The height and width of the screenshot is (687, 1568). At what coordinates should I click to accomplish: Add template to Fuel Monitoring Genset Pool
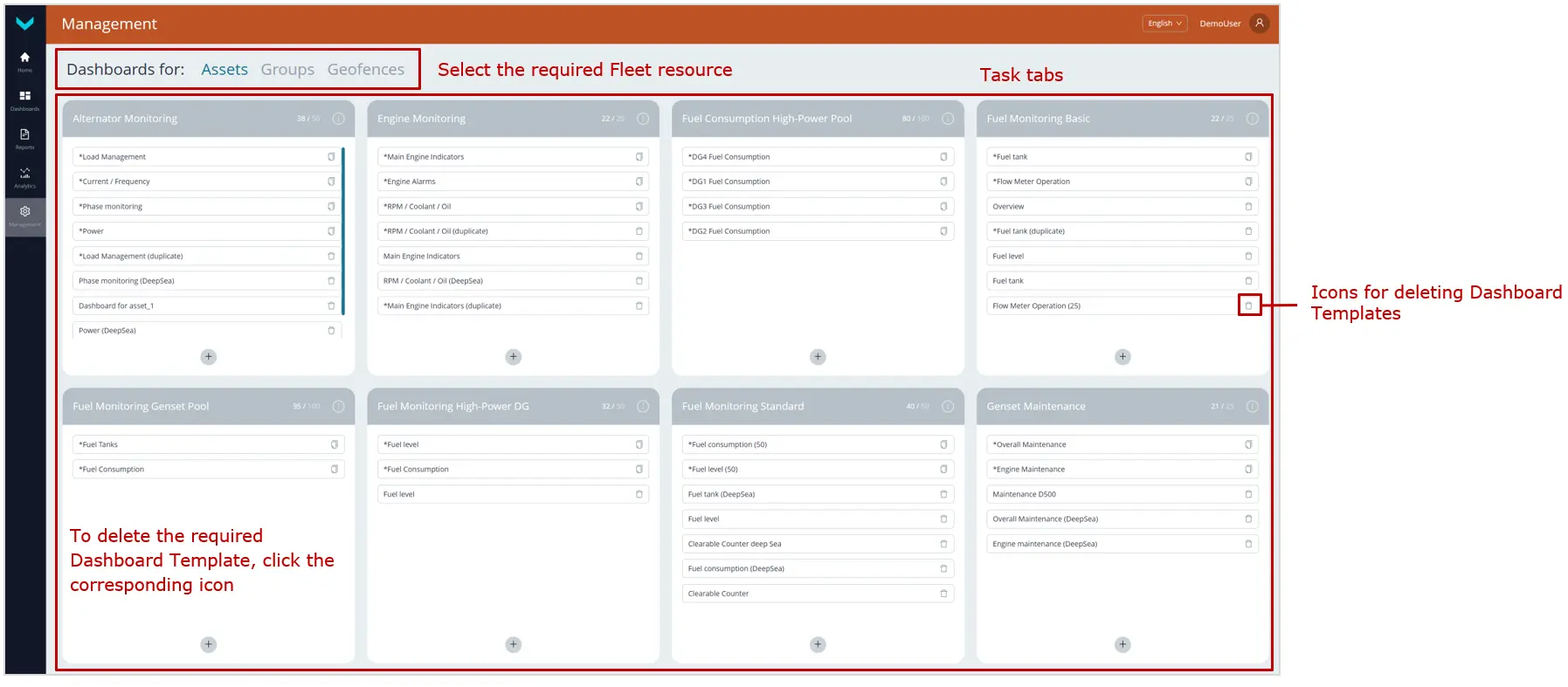click(209, 645)
